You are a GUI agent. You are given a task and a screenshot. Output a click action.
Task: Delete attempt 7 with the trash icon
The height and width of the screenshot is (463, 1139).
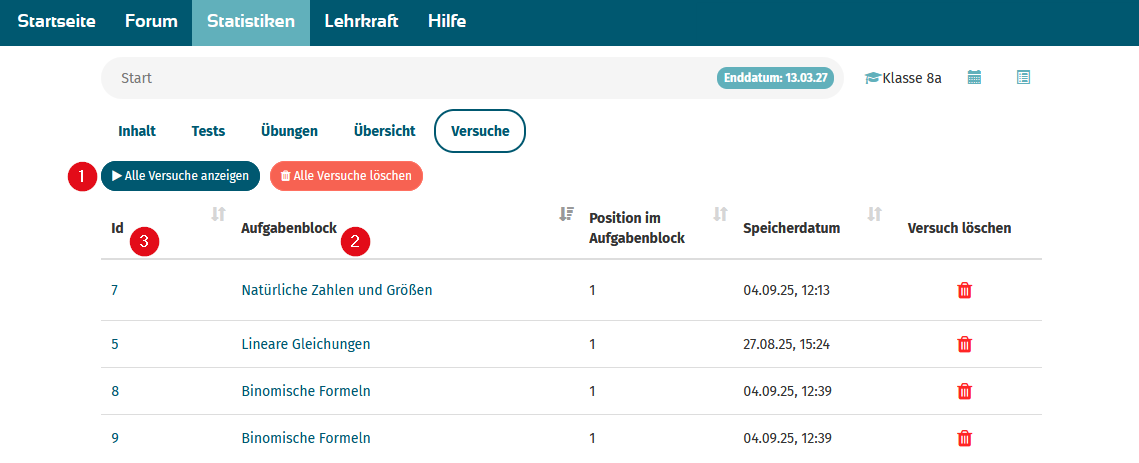coord(964,291)
